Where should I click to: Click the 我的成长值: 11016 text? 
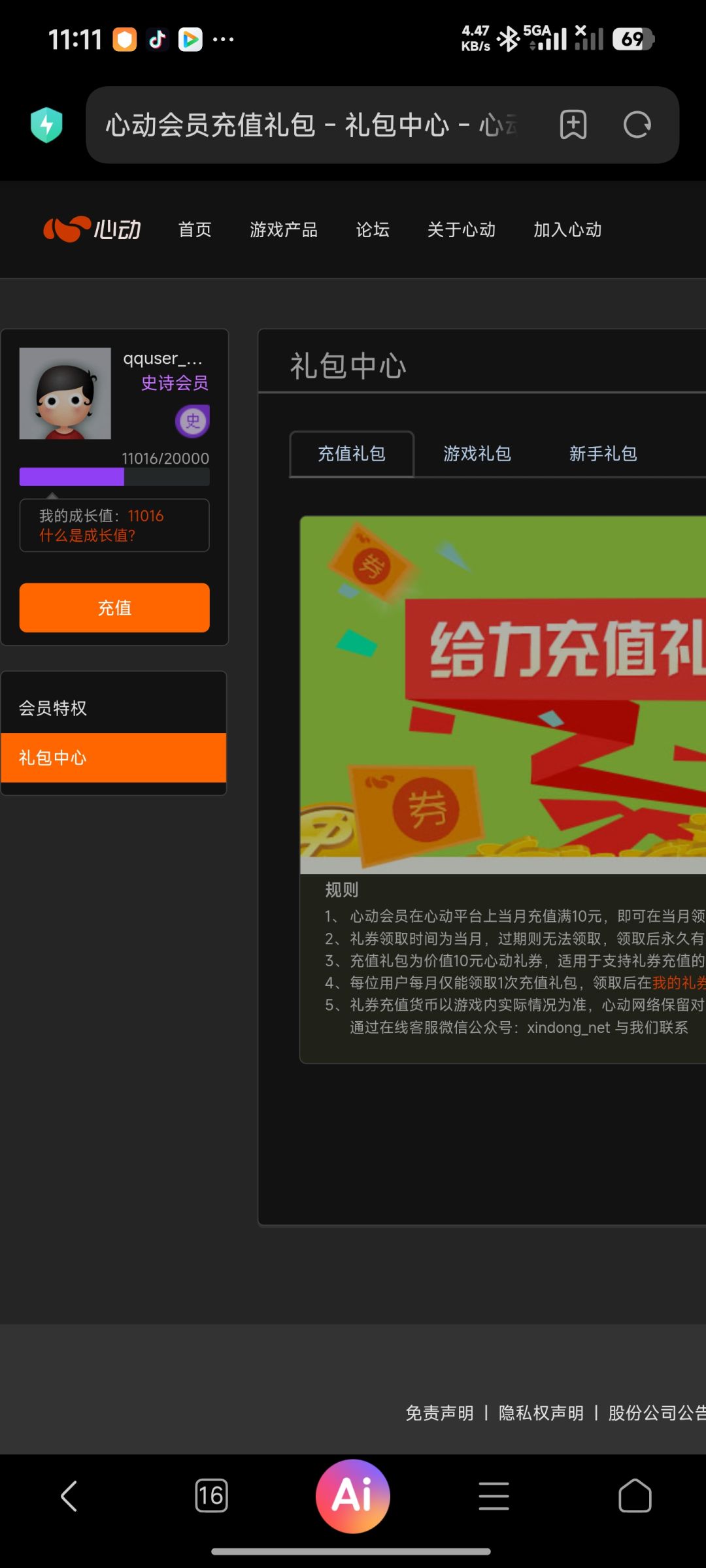pyautogui.click(x=101, y=516)
